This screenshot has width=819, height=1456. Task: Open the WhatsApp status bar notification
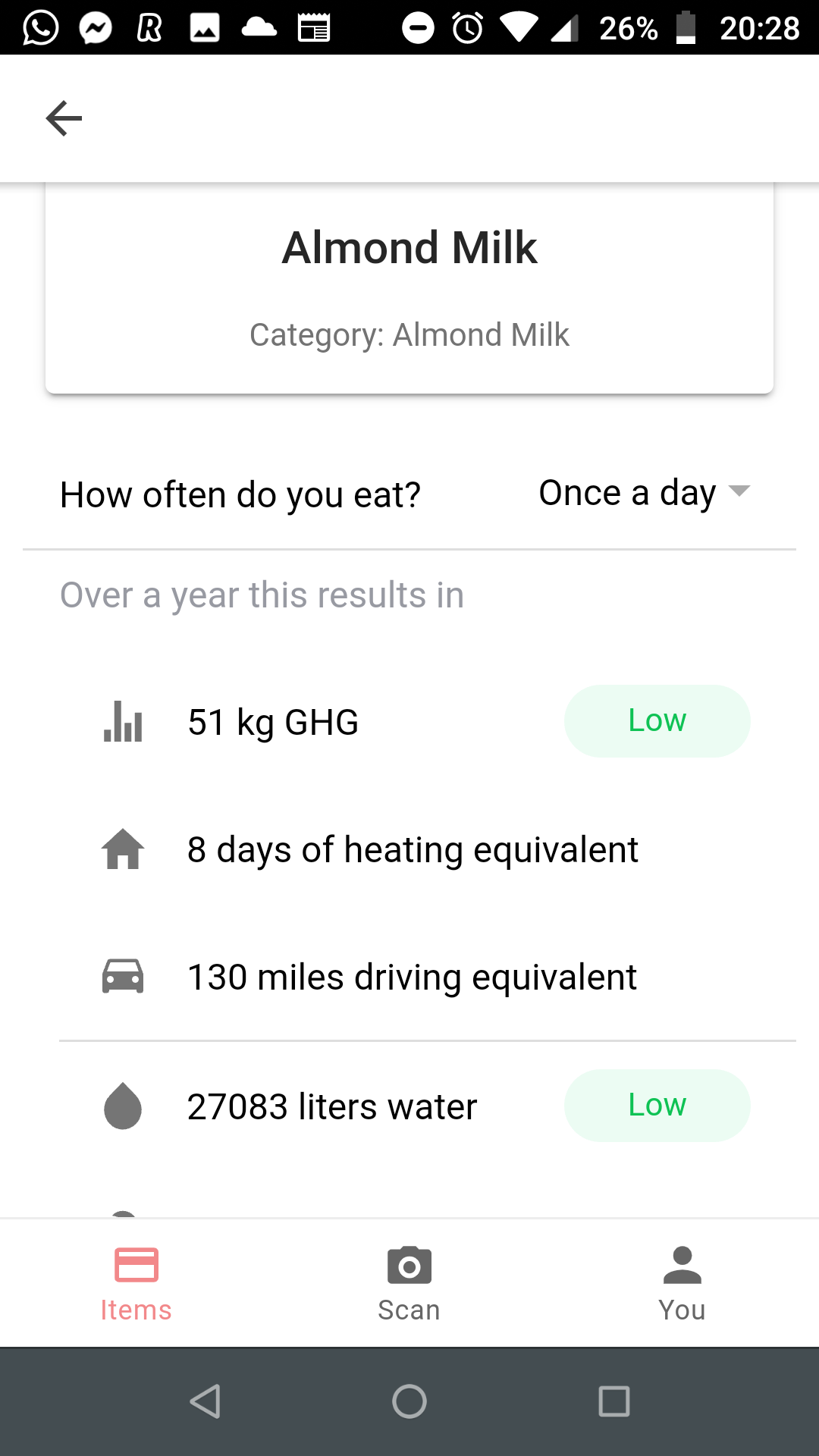[x=40, y=28]
